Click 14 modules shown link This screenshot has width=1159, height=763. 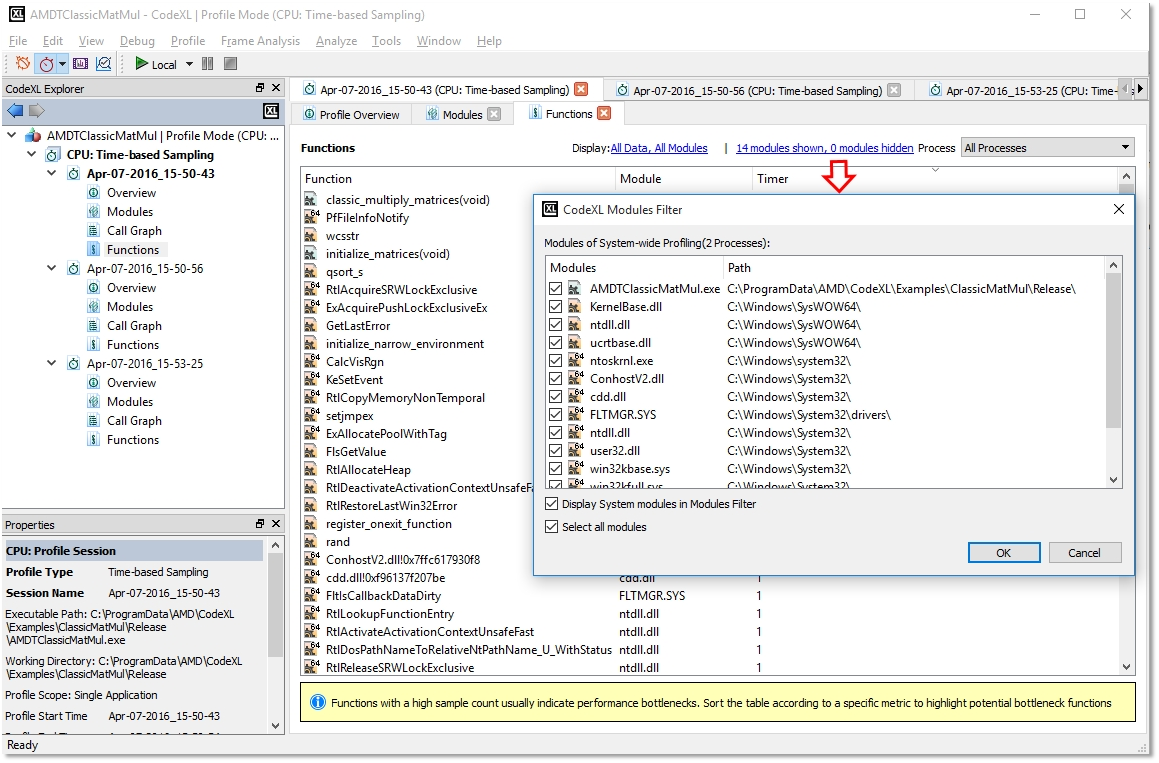tap(824, 148)
